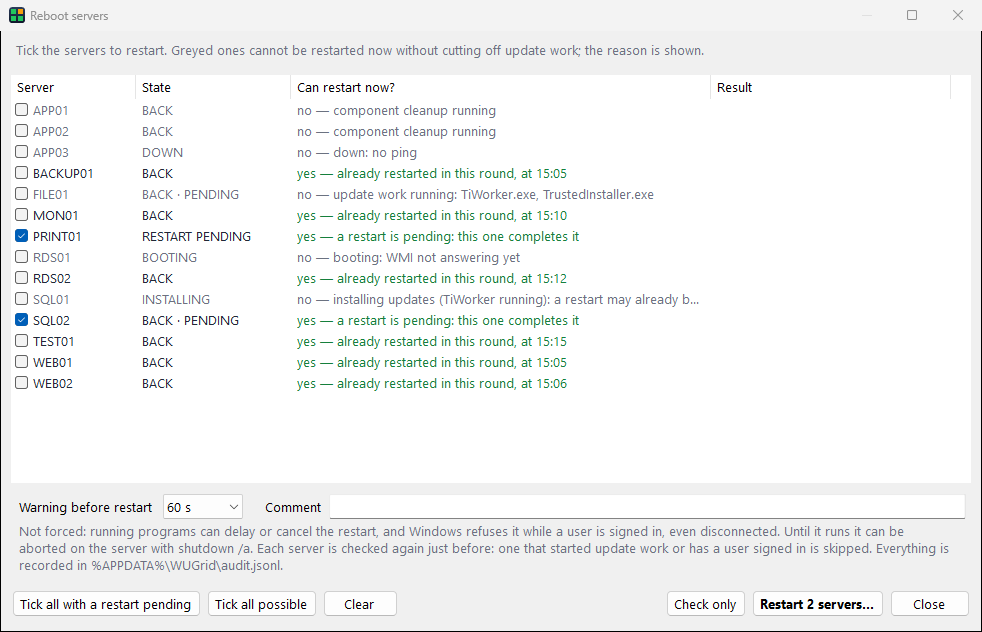Image resolution: width=982 pixels, height=632 pixels.
Task: Click the Can restart now? column header
Action: pyautogui.click(x=500, y=88)
